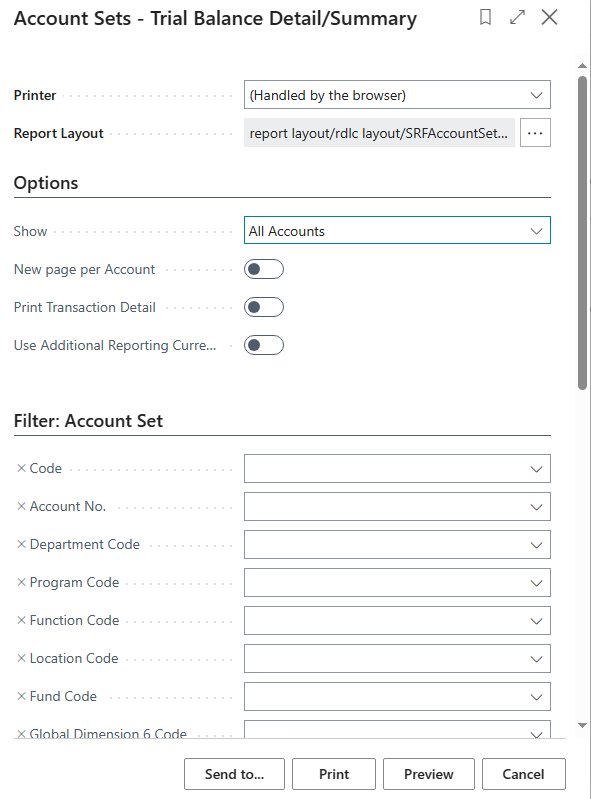Screen dimensions: 591x799
Task: Remove the Function Code filter
Action: (21, 620)
